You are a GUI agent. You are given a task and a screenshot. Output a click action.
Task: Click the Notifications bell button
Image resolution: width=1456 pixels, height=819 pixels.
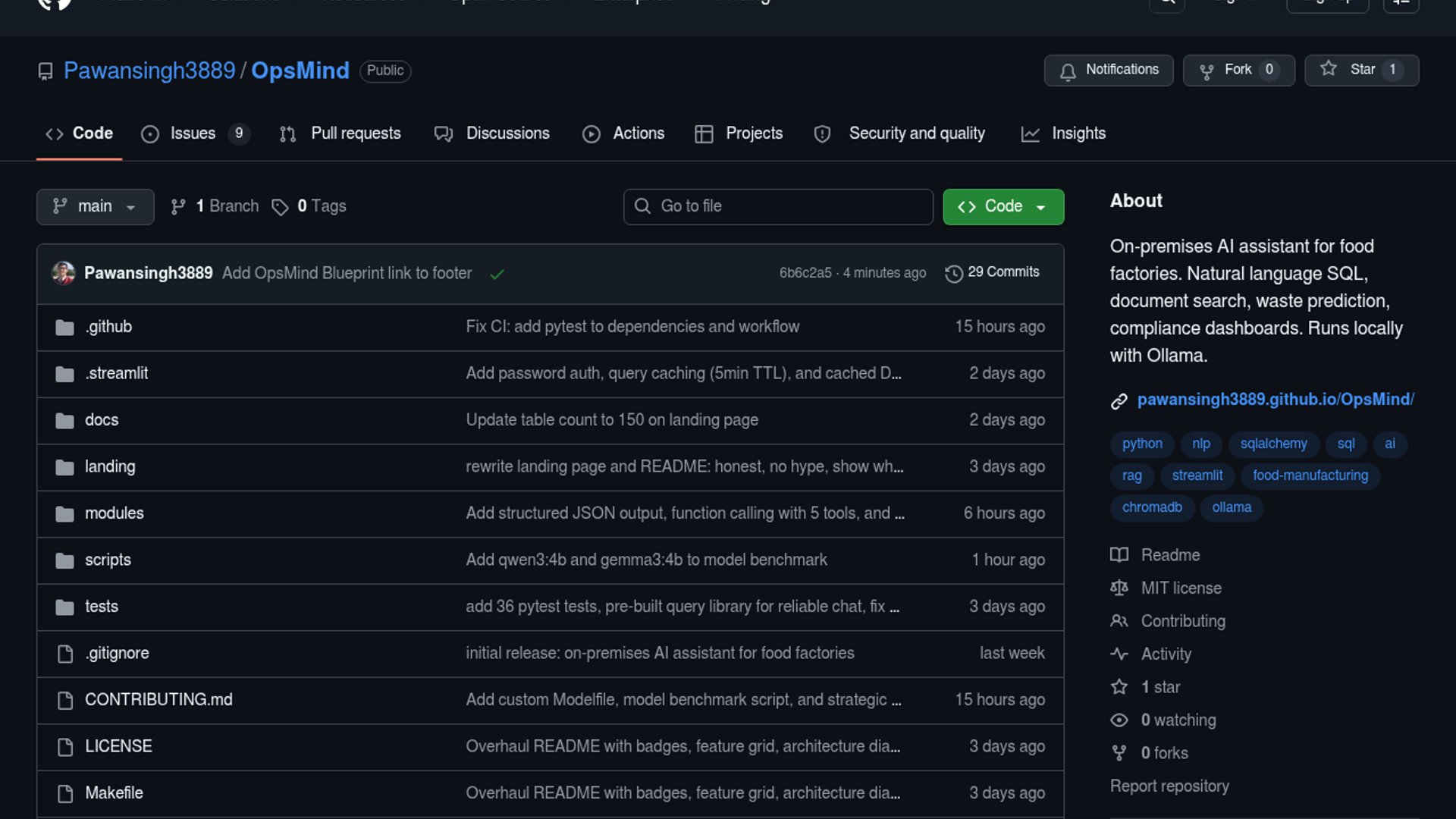(1108, 70)
